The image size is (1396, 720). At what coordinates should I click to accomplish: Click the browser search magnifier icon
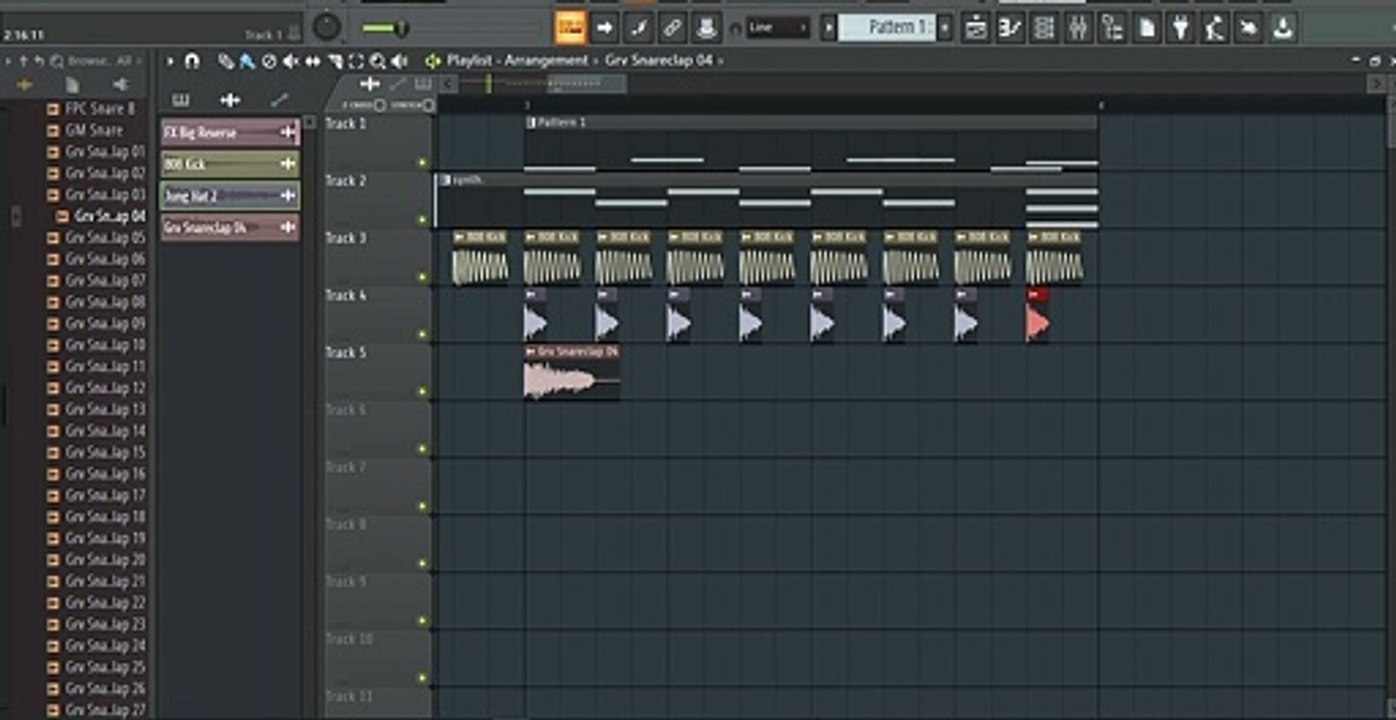57,61
